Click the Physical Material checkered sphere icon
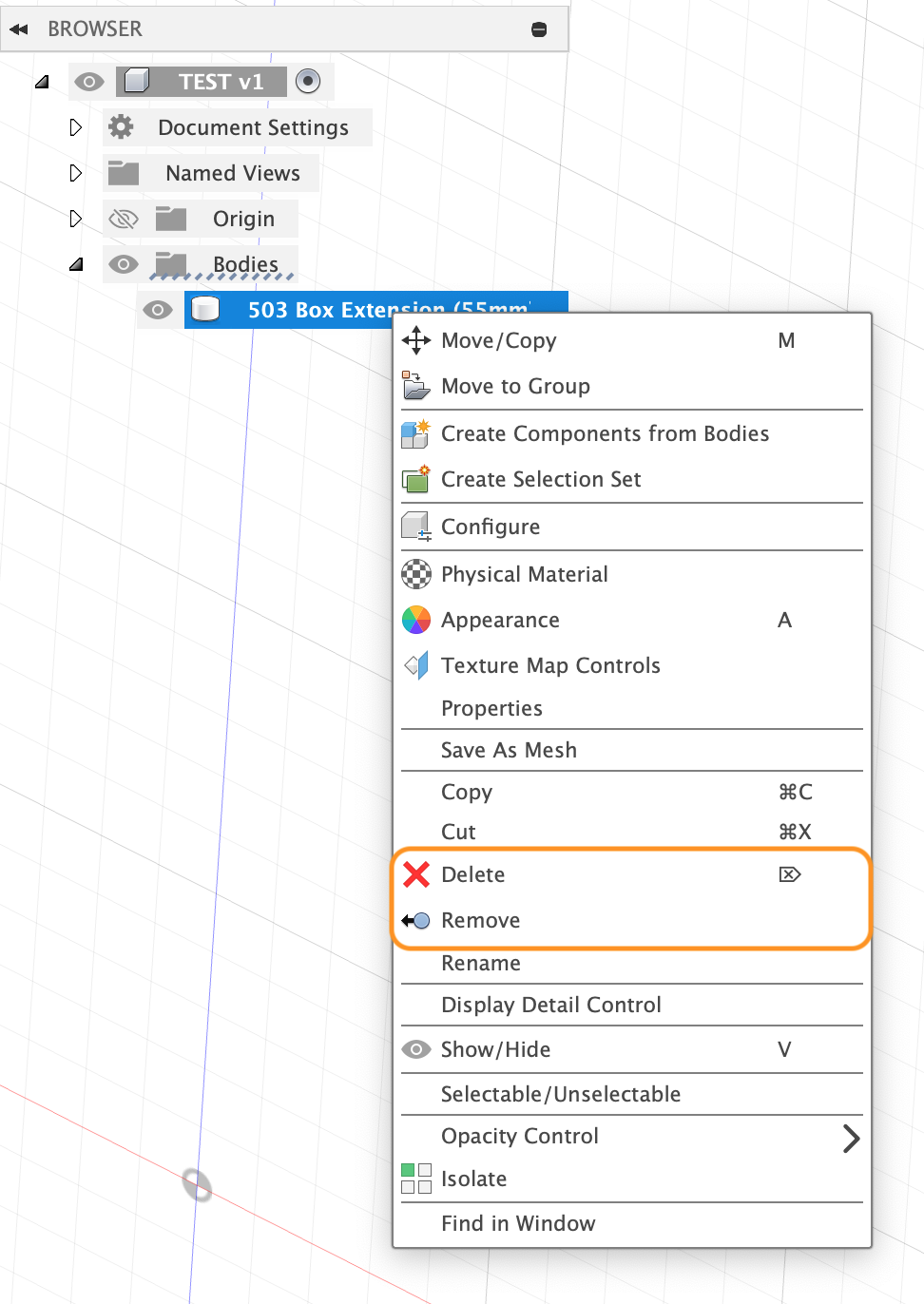This screenshot has height=1304, width=924. point(416,574)
